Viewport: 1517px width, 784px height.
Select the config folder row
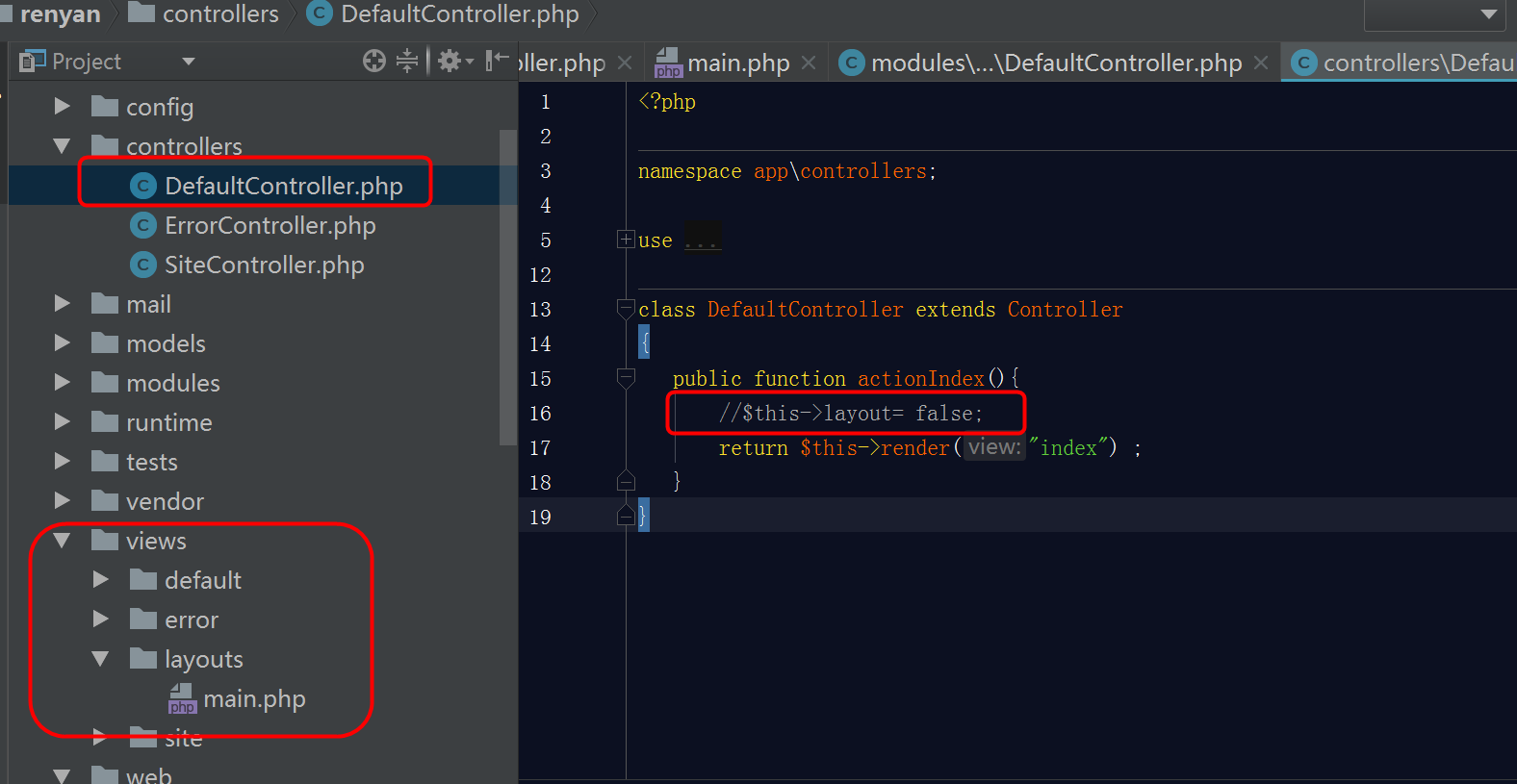point(263,107)
